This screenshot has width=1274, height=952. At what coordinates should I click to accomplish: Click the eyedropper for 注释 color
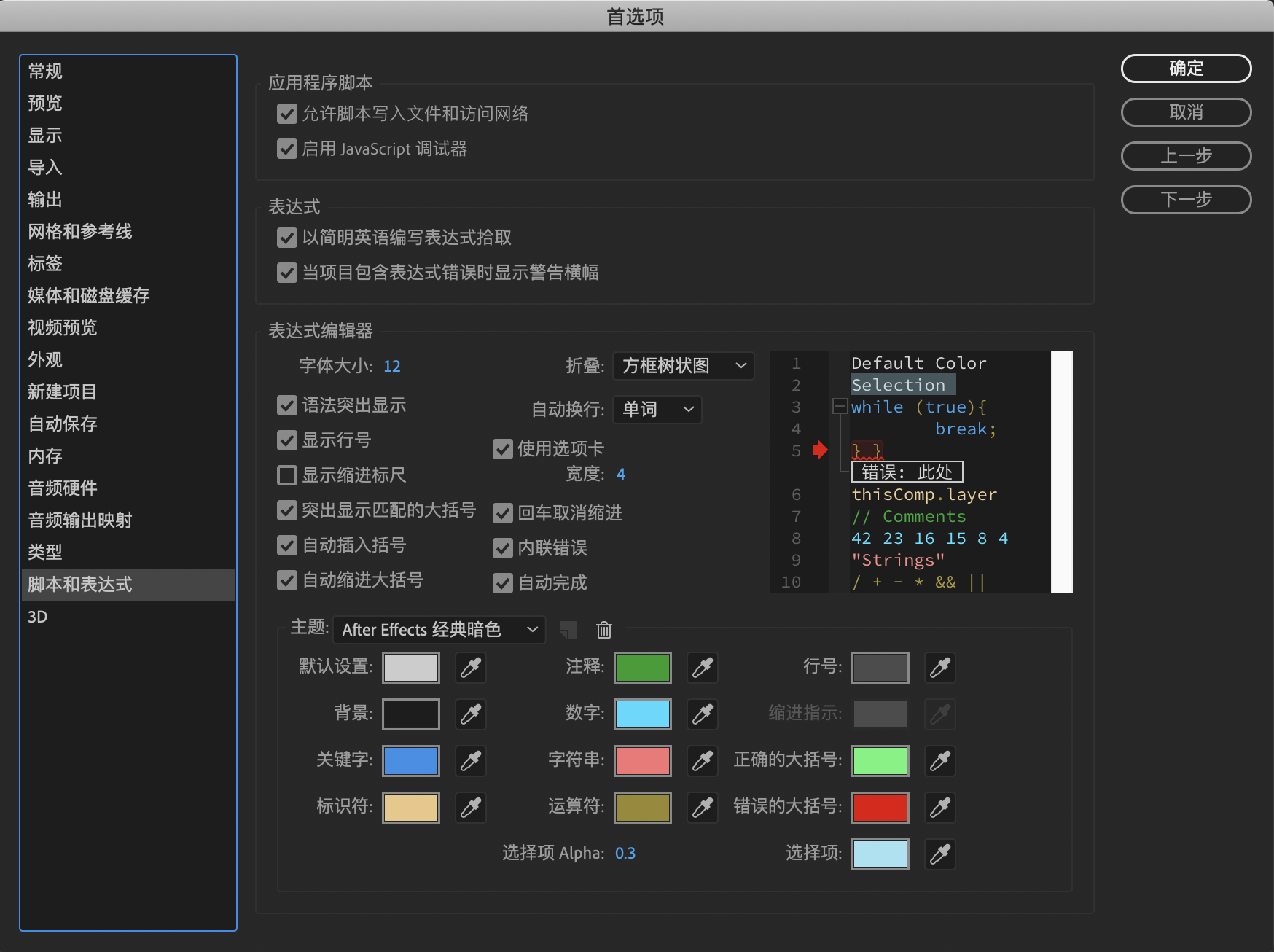pos(703,668)
